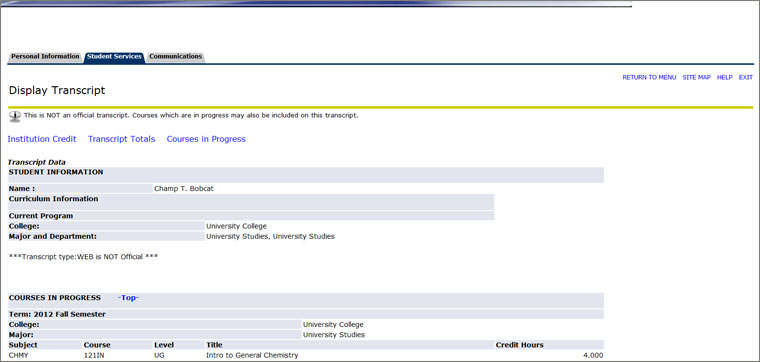The image size is (760, 362).
Task: Click the HELP link
Action: 725,78
